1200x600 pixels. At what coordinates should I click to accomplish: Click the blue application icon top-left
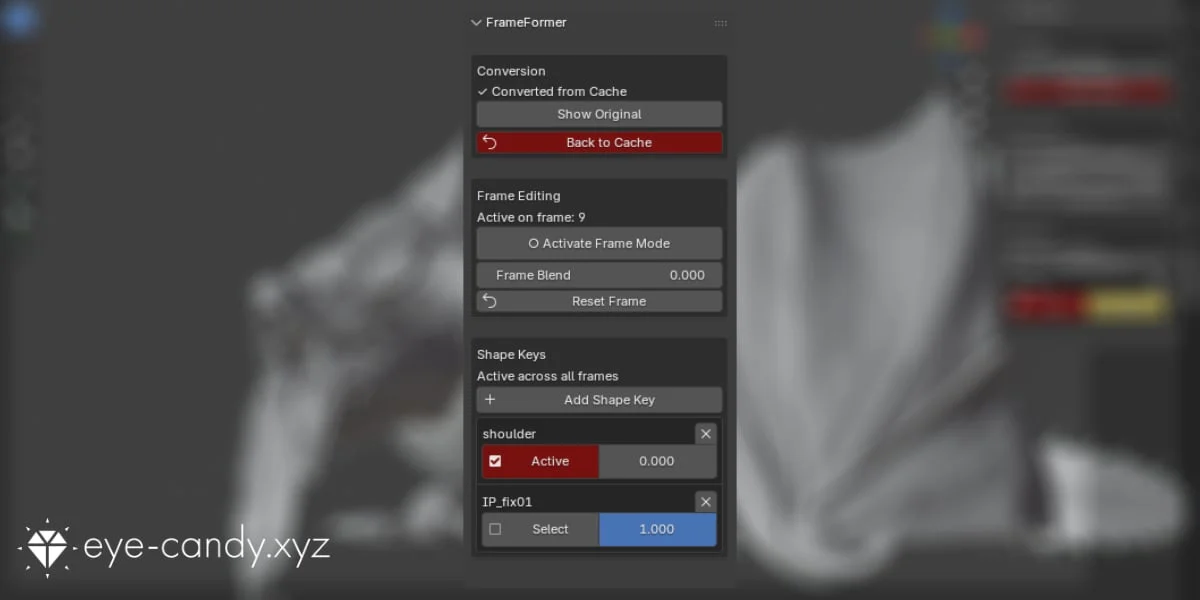coord(20,18)
